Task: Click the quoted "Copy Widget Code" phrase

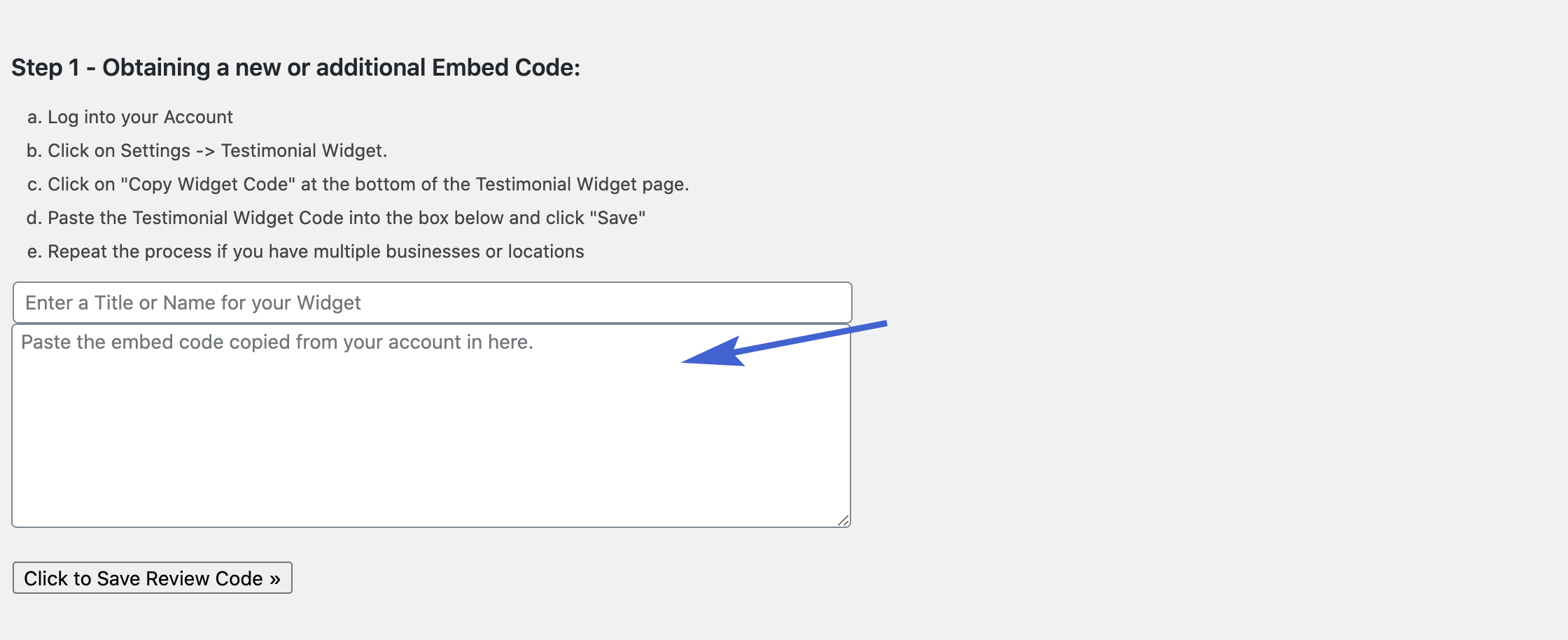Action: 208,184
